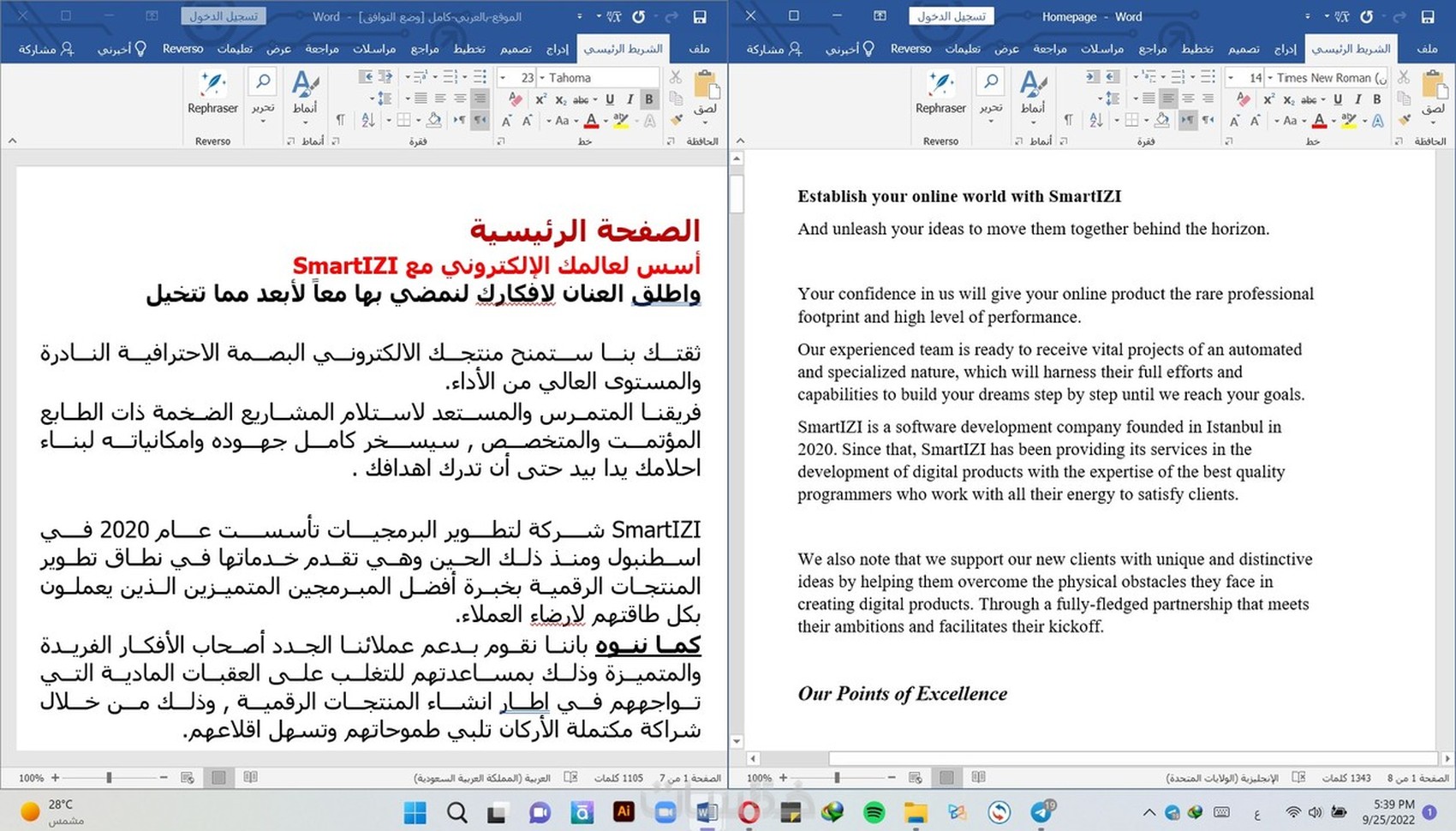The image size is (1456, 831).
Task: Open the File tab in the Arabic document window
Action: click(x=699, y=49)
